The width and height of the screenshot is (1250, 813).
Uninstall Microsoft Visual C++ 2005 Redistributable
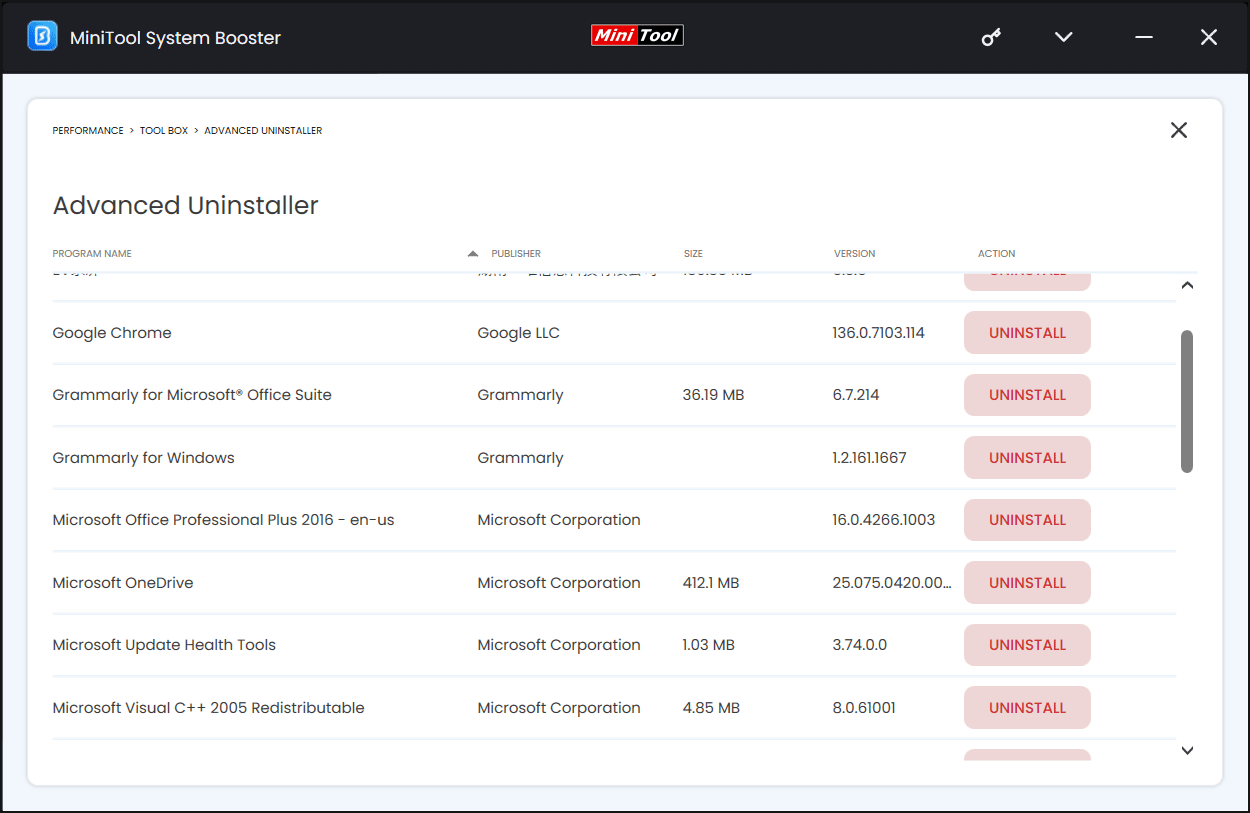click(1027, 708)
